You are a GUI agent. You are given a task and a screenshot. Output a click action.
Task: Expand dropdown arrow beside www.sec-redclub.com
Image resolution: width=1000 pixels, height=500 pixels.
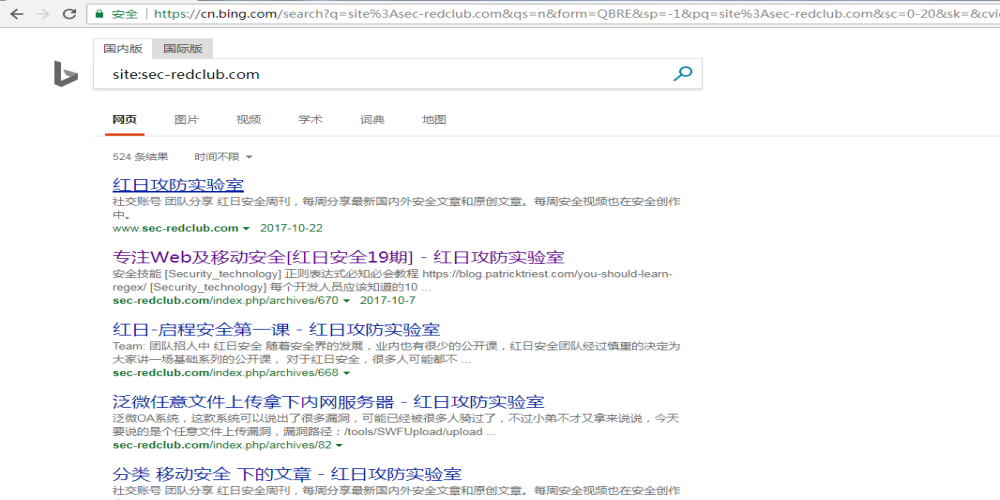246,228
